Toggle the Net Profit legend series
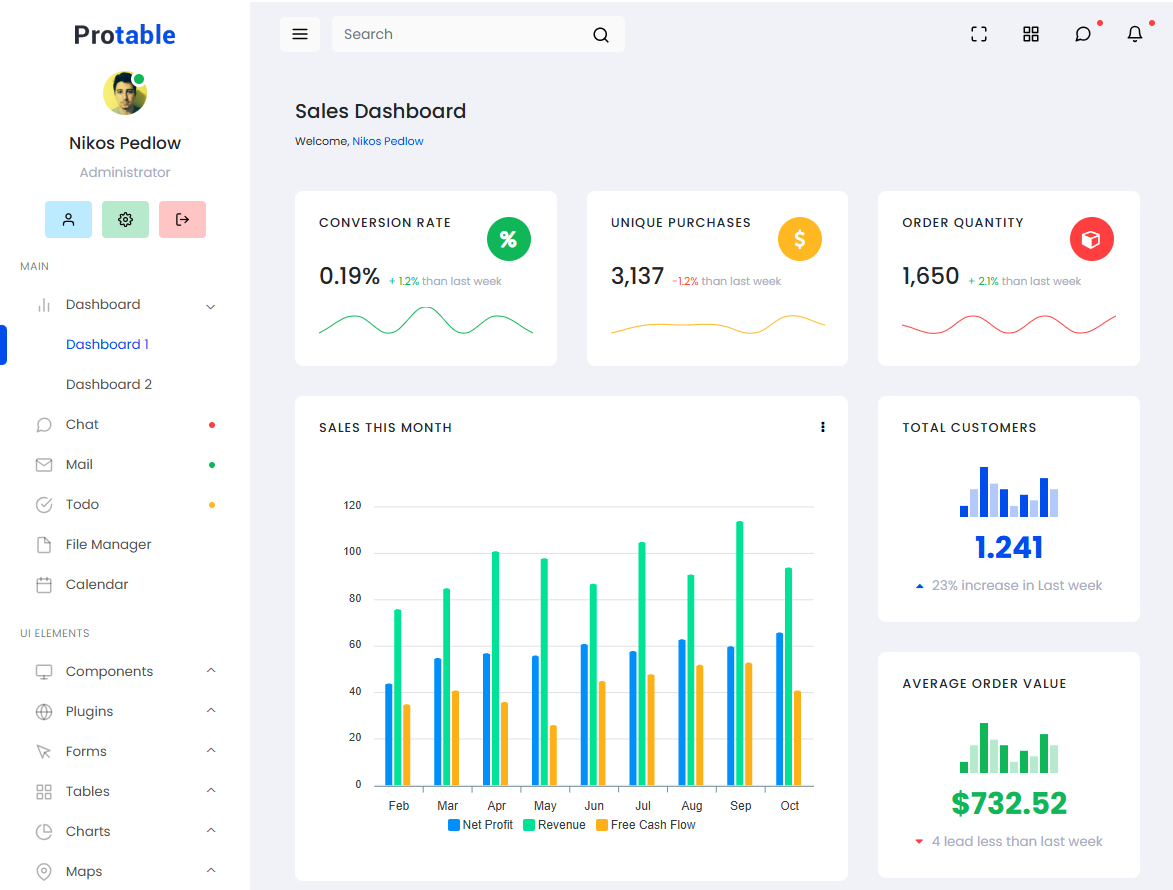 click(480, 825)
